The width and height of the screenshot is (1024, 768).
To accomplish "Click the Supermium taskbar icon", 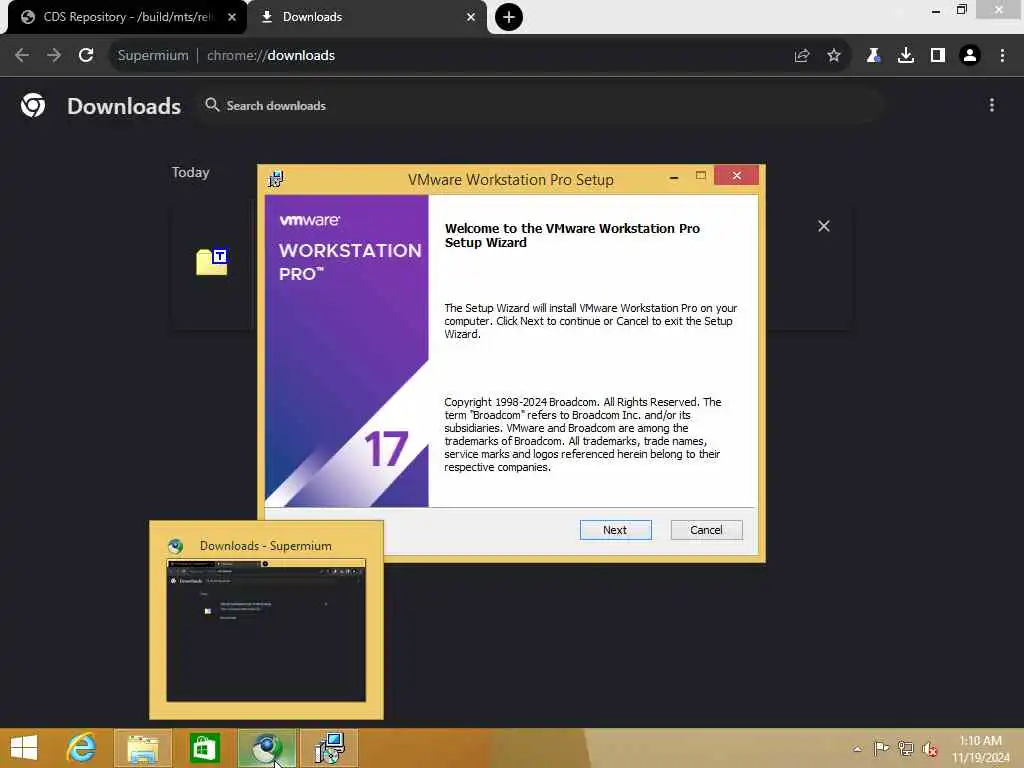I will click(x=266, y=748).
